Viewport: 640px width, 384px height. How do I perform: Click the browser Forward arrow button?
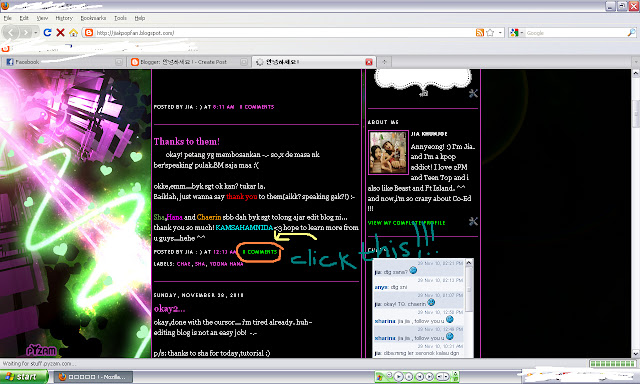(26, 32)
